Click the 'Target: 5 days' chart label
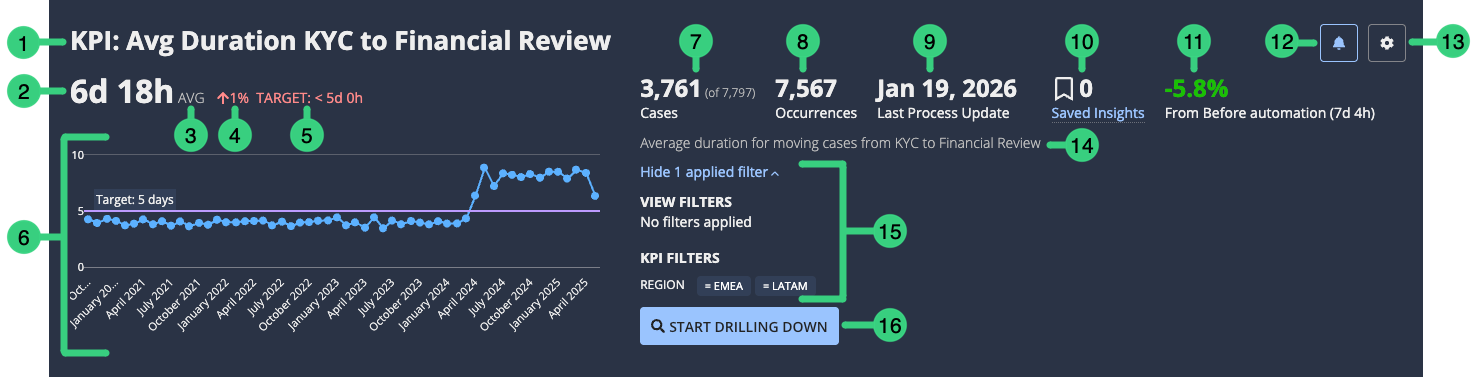 [x=135, y=199]
